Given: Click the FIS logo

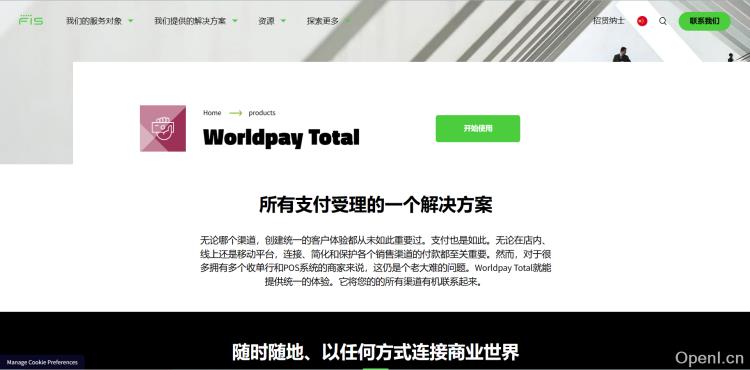Looking at the screenshot, I should pos(31,21).
